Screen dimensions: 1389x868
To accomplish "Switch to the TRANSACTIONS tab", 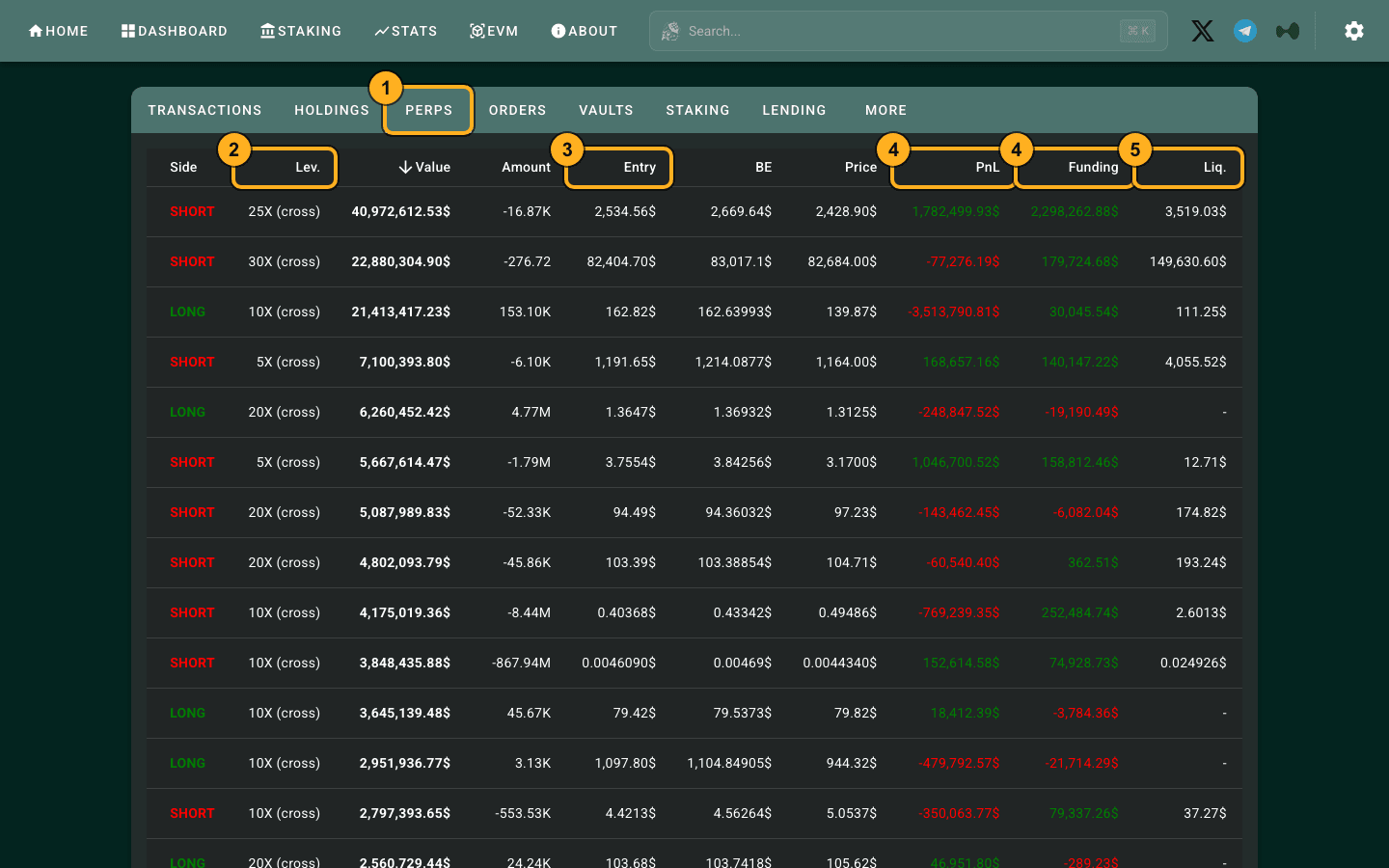I will pos(204,110).
